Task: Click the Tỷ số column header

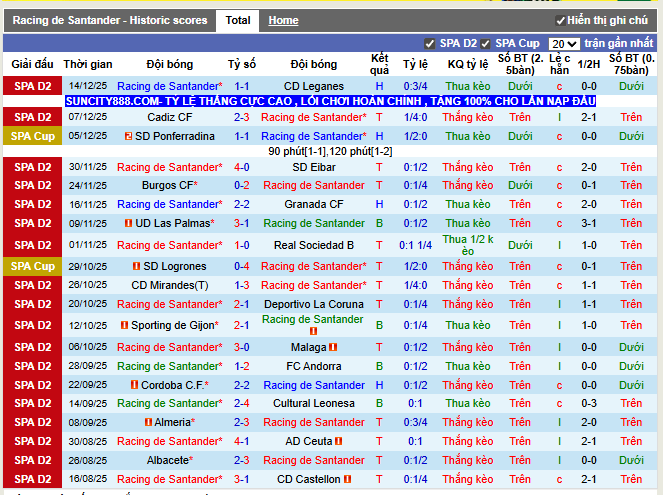Action: point(241,64)
